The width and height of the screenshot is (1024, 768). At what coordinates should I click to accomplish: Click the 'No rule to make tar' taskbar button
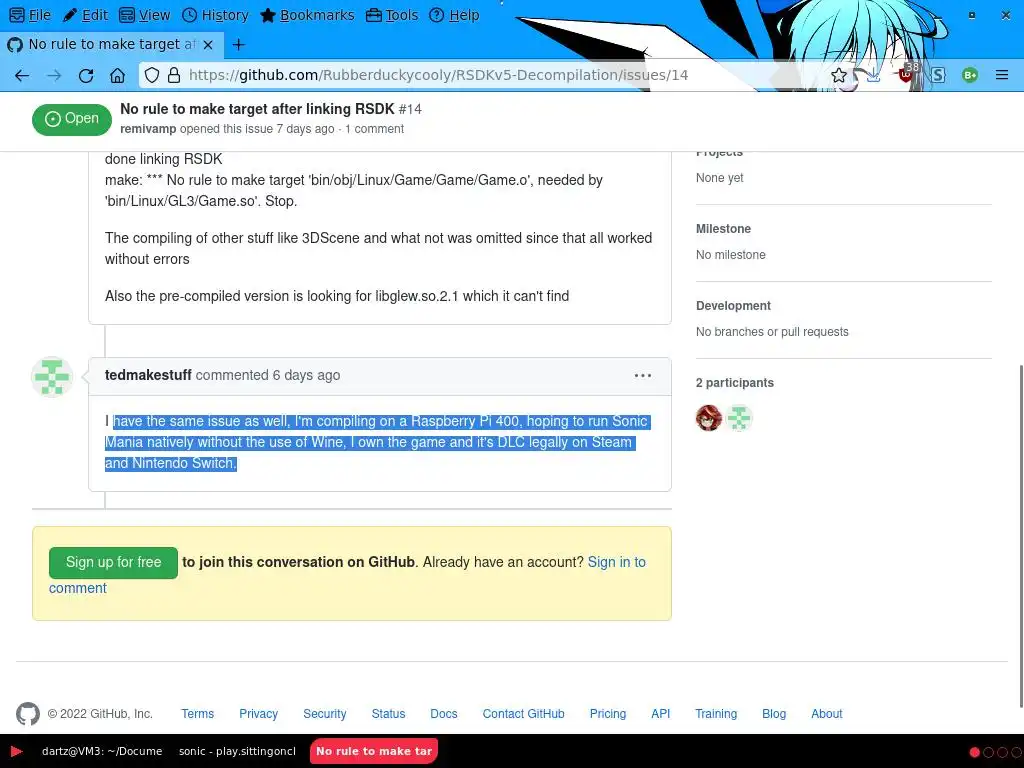click(374, 752)
